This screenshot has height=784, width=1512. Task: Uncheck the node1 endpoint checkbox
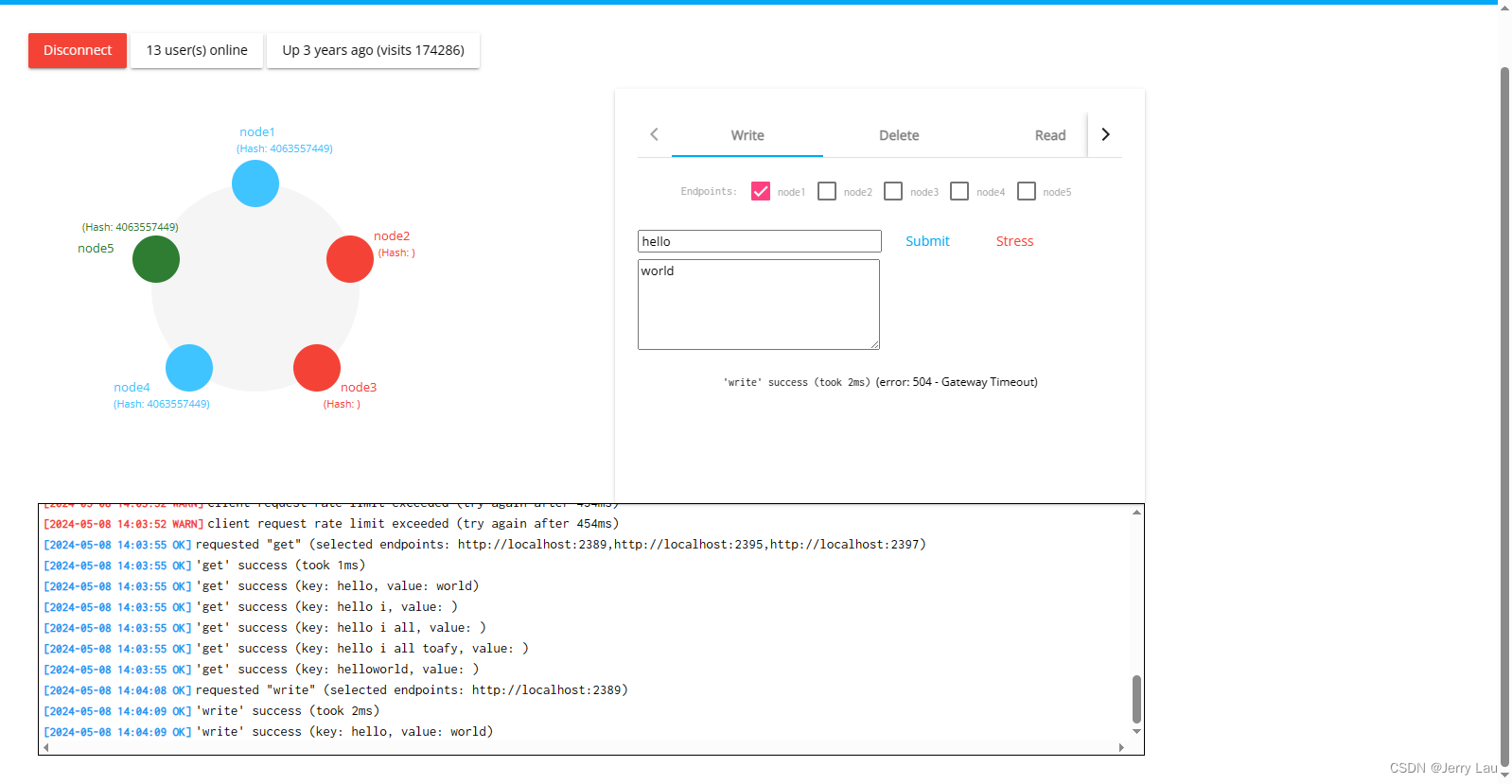click(x=761, y=191)
